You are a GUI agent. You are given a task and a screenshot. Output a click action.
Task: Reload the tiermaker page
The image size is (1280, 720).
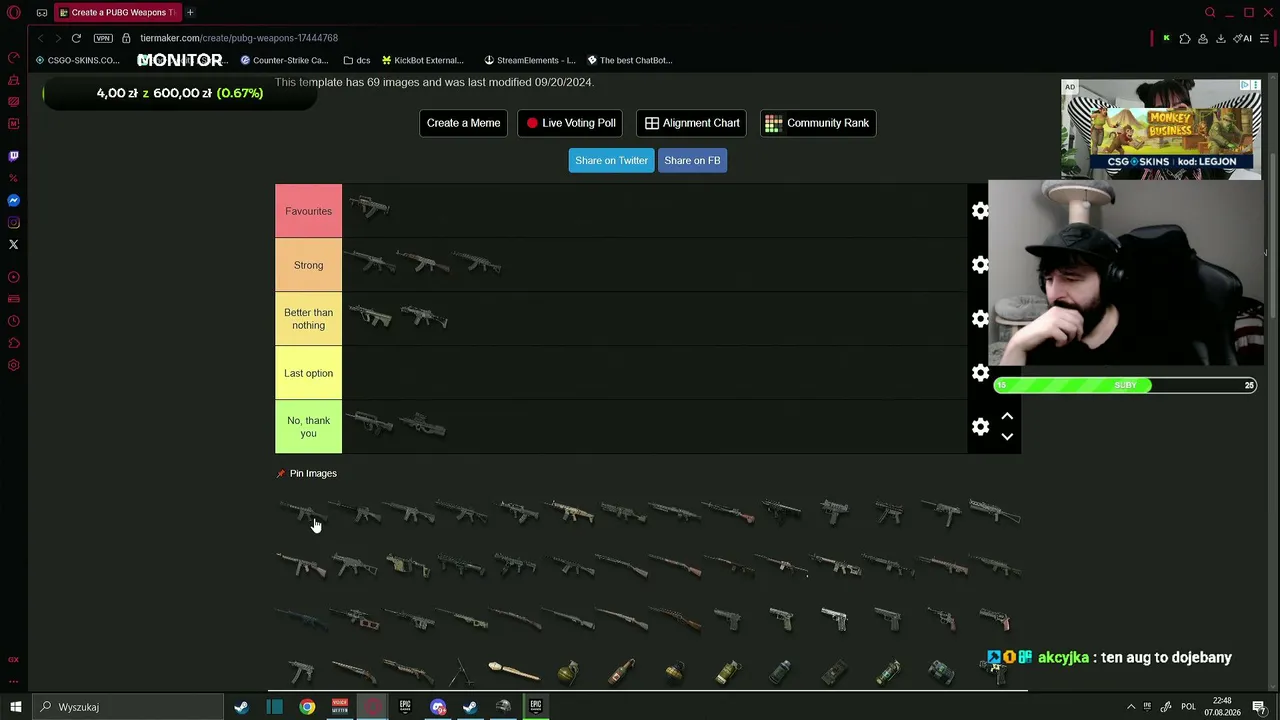[76, 38]
